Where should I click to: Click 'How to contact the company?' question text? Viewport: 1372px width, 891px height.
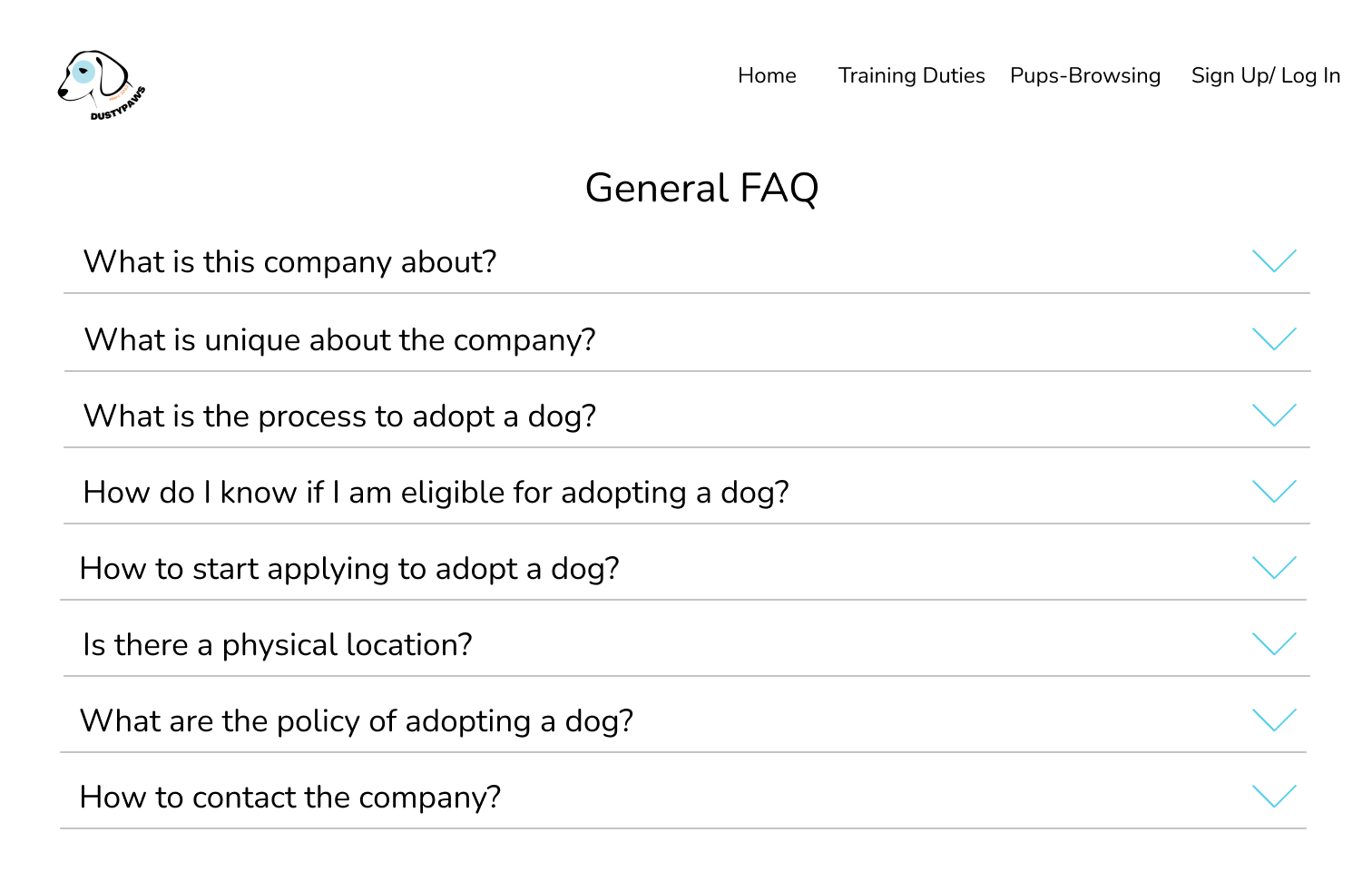tap(290, 798)
